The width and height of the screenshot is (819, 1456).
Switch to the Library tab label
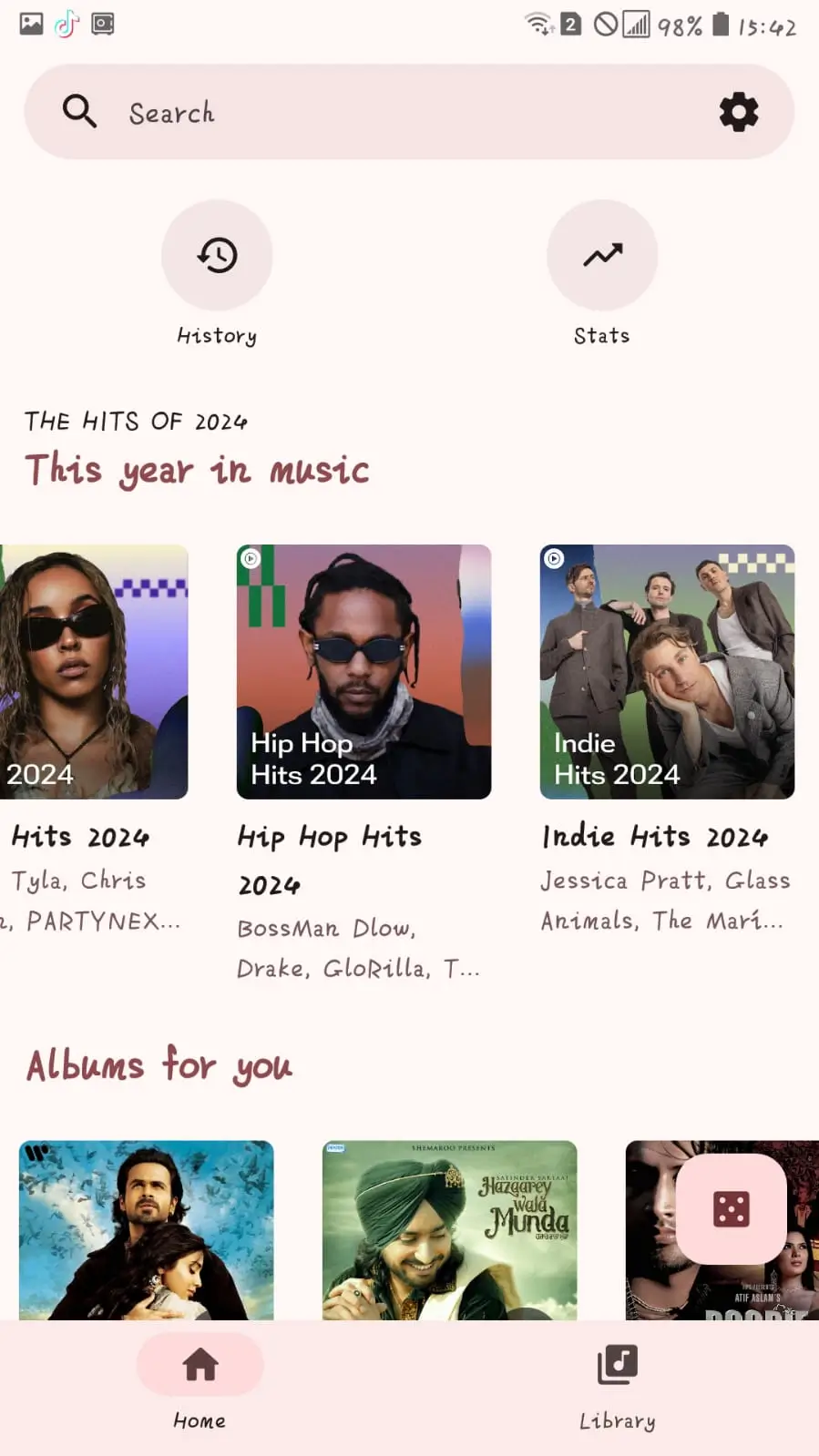pyautogui.click(x=618, y=1420)
